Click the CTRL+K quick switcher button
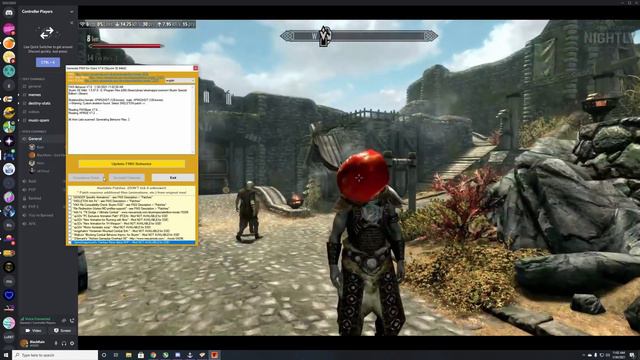The image size is (640, 360). click(x=48, y=62)
